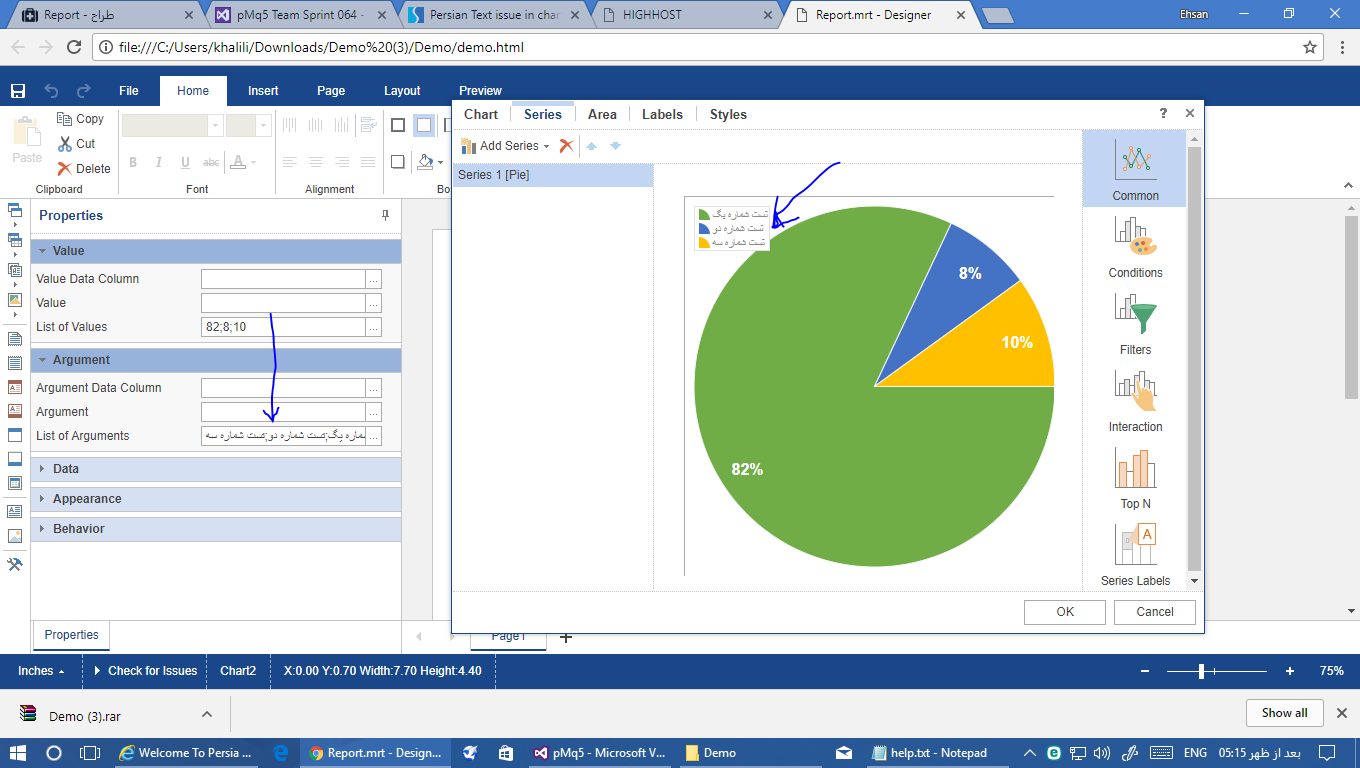Open Notepad help.txt from the taskbar
The image size is (1360, 768).
930,753
